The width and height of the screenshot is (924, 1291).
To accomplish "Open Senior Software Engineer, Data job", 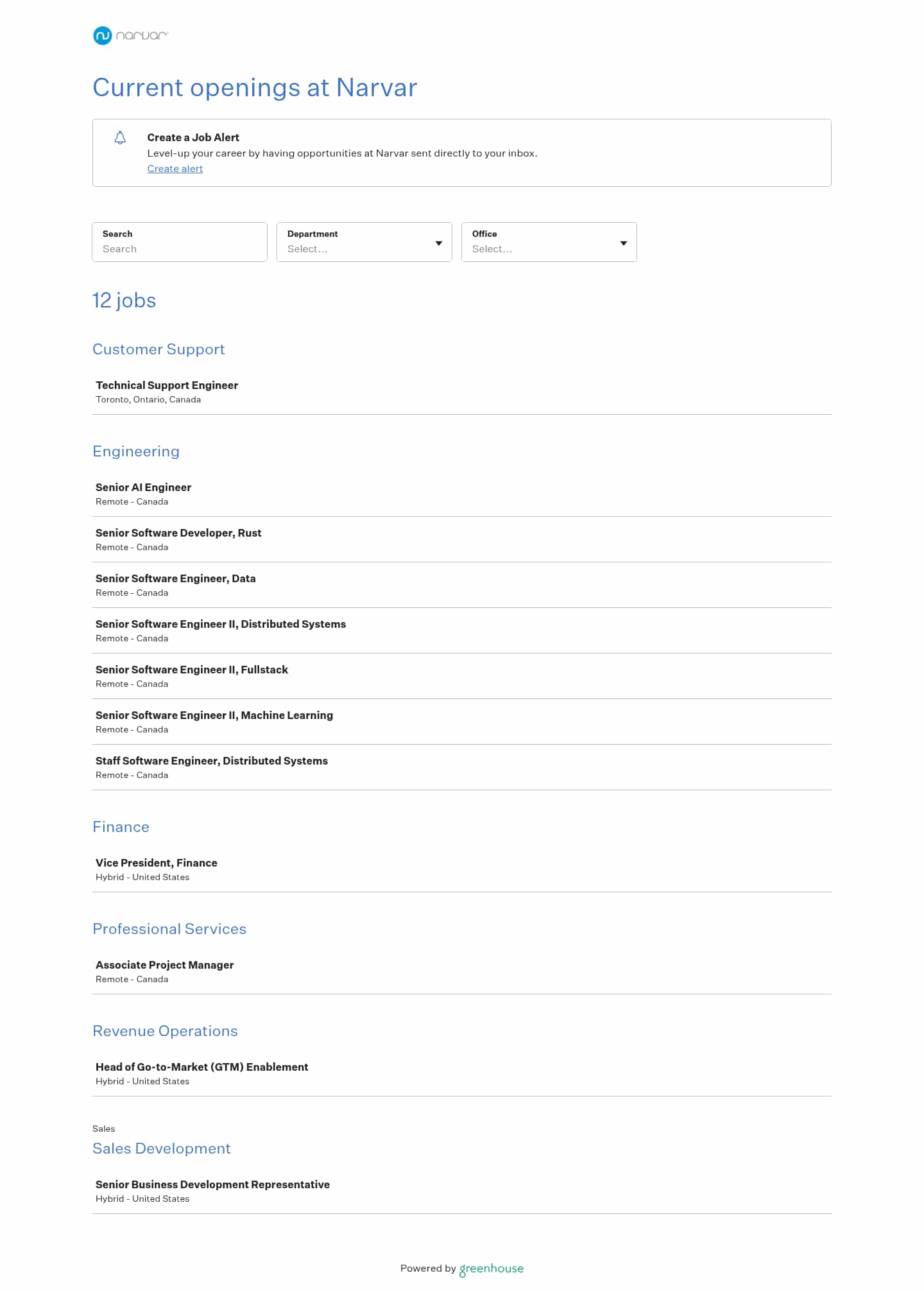I will [461, 585].
